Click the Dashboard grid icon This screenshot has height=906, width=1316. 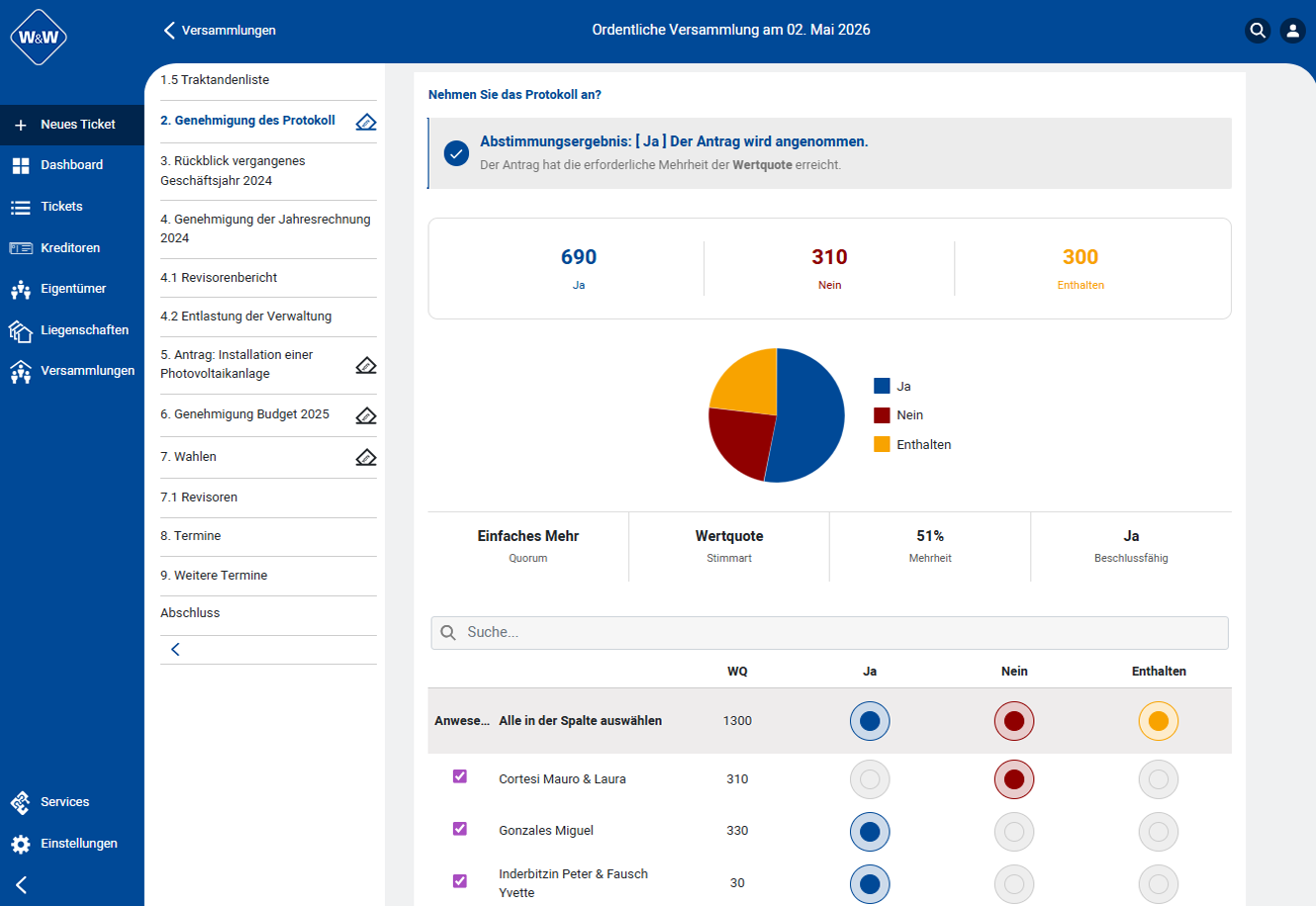pyautogui.click(x=21, y=165)
